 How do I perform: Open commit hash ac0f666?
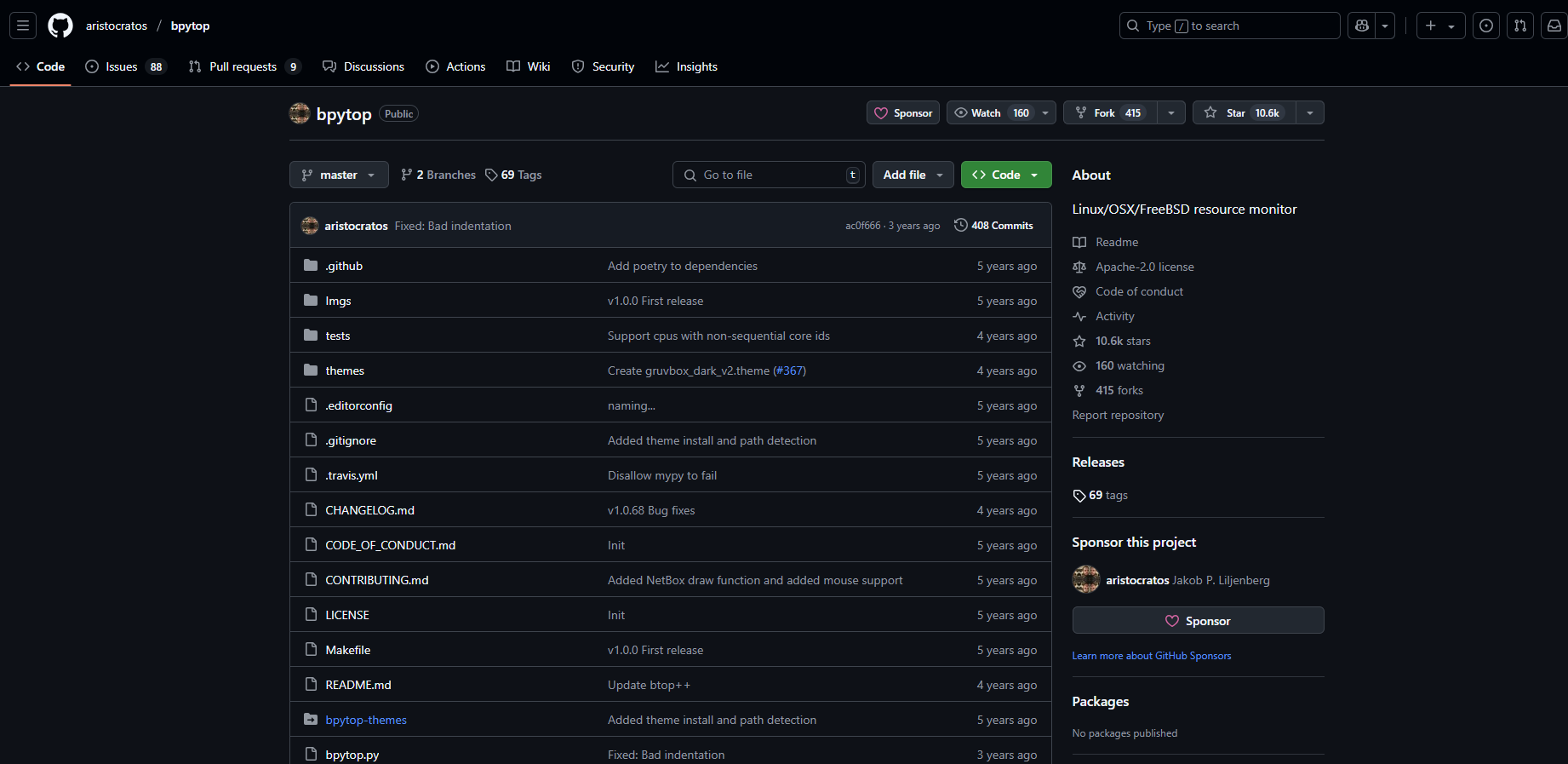tap(862, 226)
